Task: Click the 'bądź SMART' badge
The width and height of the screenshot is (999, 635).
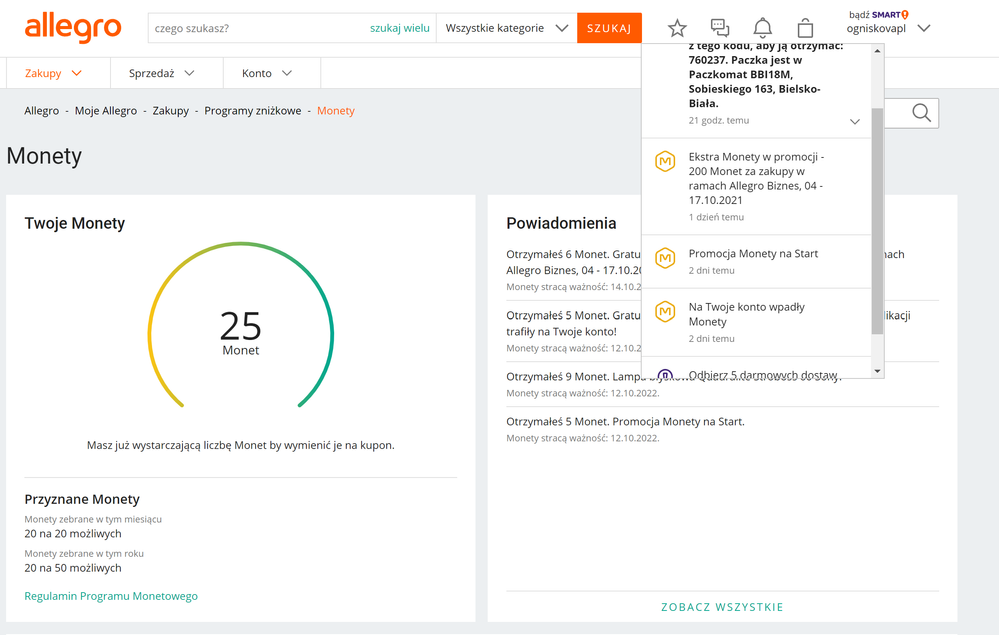Action: point(879,15)
